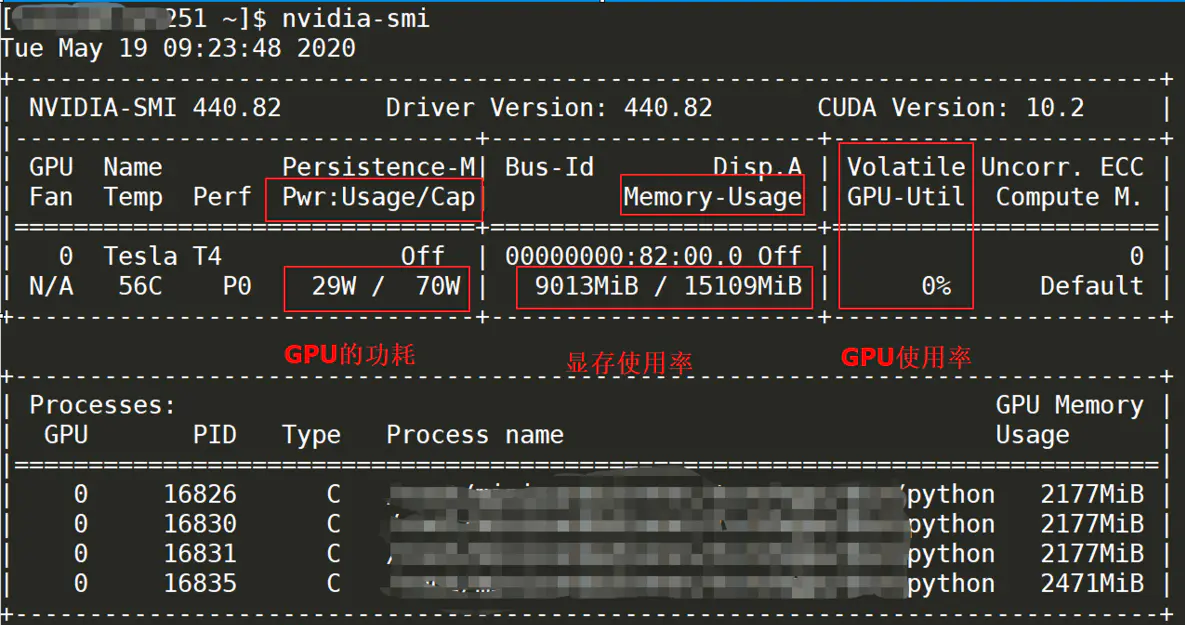Click the 29W / 70W power reading
This screenshot has height=625, width=1185.
[385, 286]
